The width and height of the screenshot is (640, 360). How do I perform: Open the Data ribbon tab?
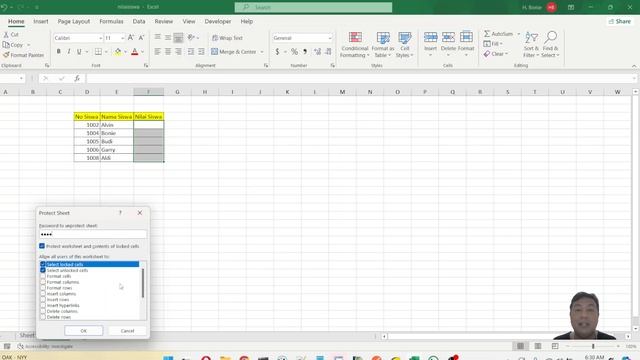coord(139,21)
